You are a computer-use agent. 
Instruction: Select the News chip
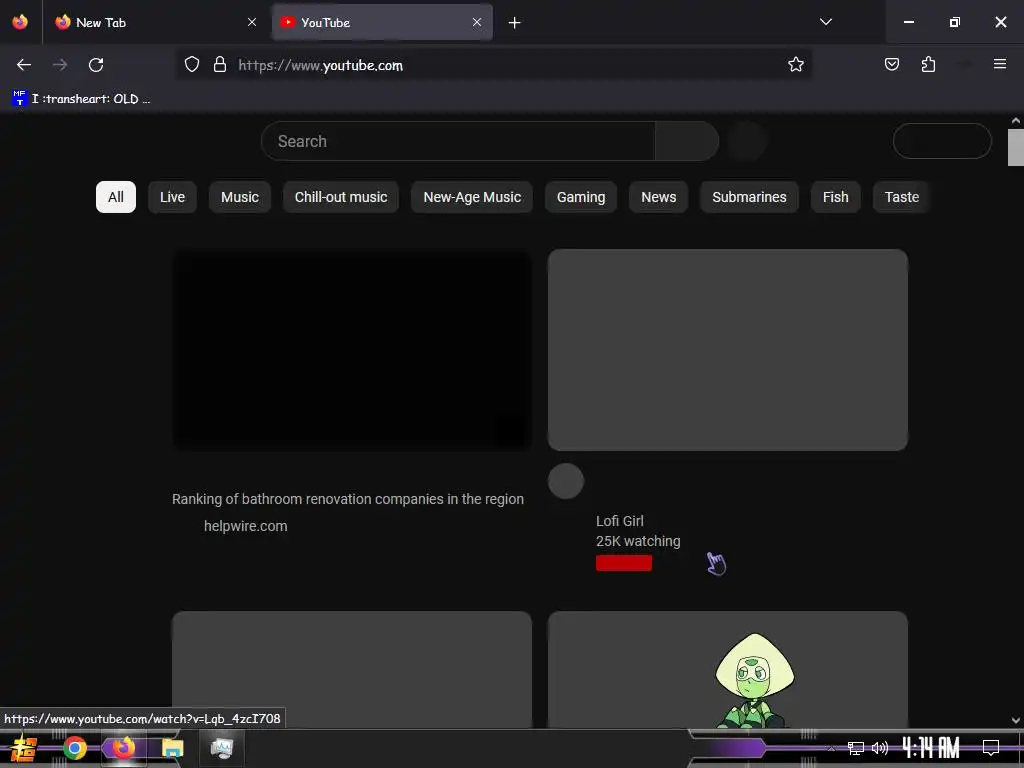point(658,197)
